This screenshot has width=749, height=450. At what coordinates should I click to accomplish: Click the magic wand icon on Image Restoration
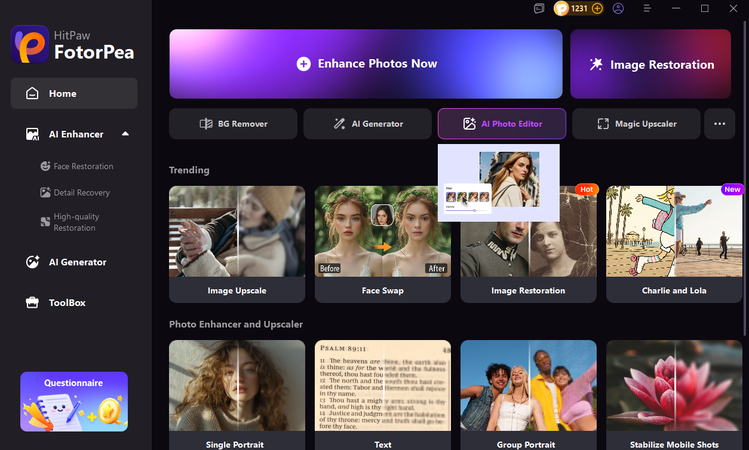(x=596, y=64)
